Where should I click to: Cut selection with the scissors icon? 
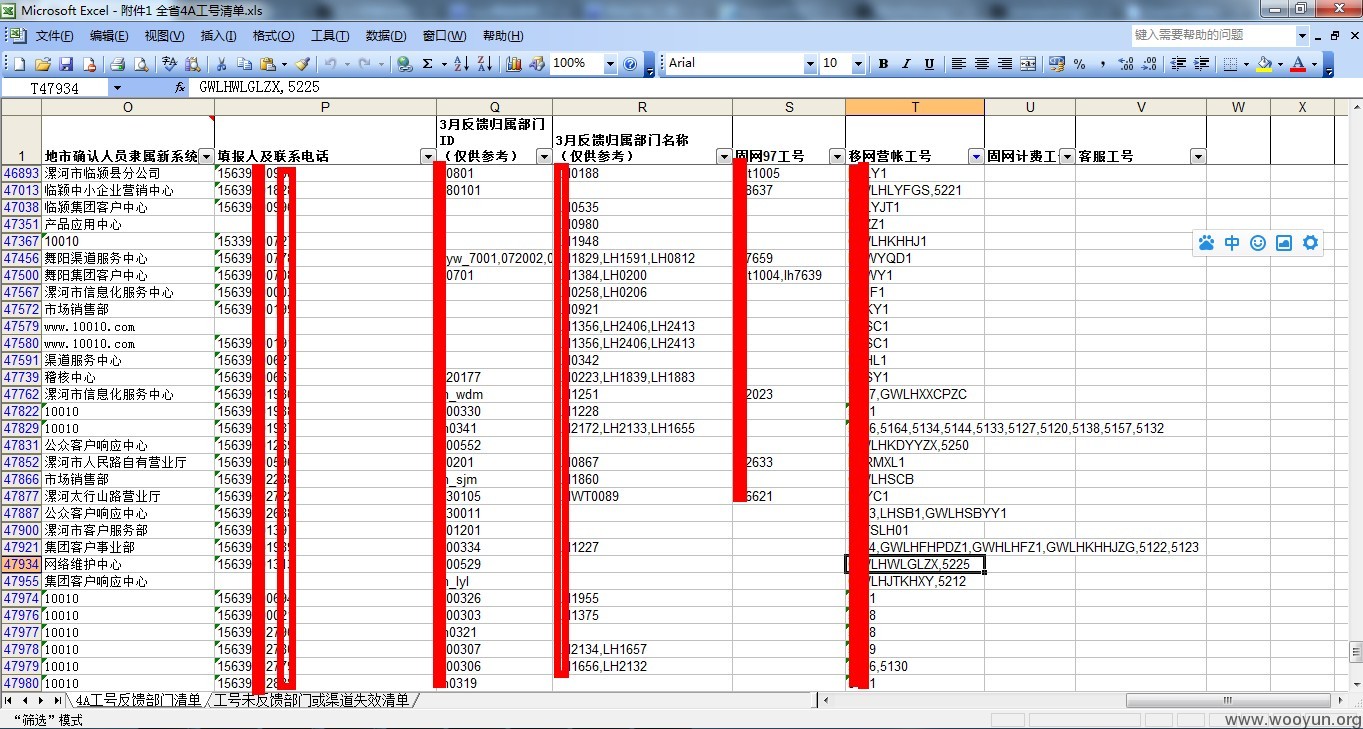[221, 64]
